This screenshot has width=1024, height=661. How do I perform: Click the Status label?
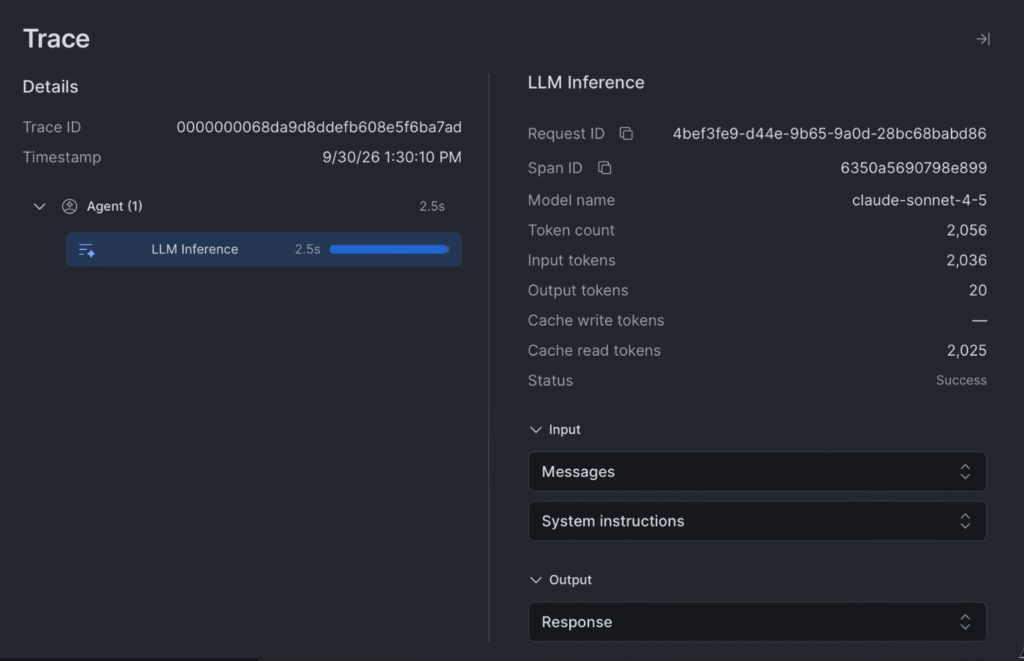pyautogui.click(x=550, y=381)
